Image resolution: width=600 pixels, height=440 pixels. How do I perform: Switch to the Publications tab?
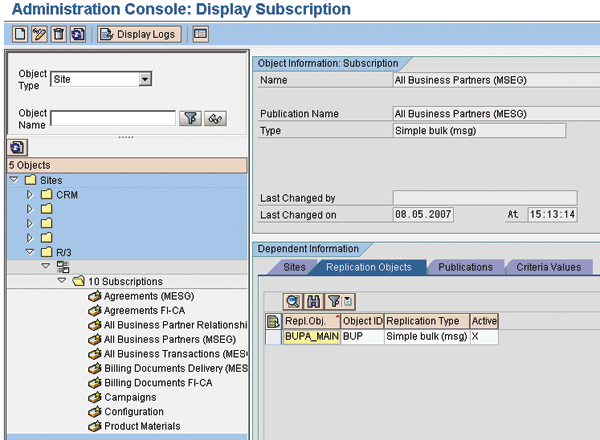coord(465,267)
